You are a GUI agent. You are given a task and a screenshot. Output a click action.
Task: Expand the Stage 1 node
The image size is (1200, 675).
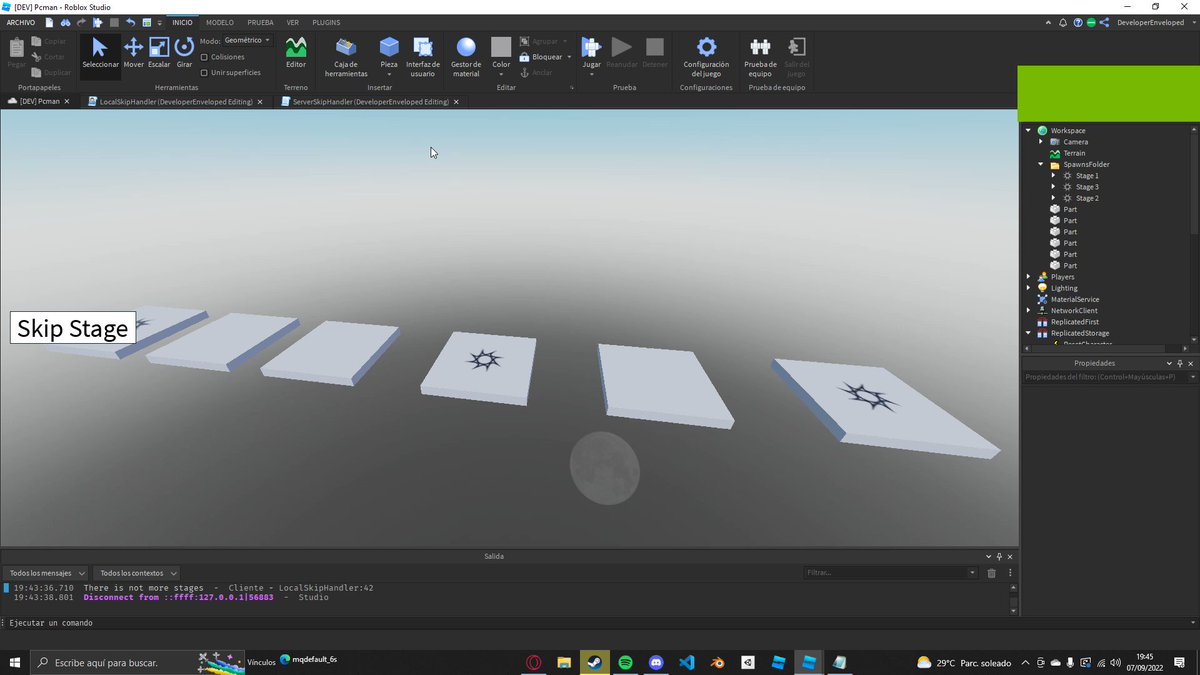(1053, 176)
